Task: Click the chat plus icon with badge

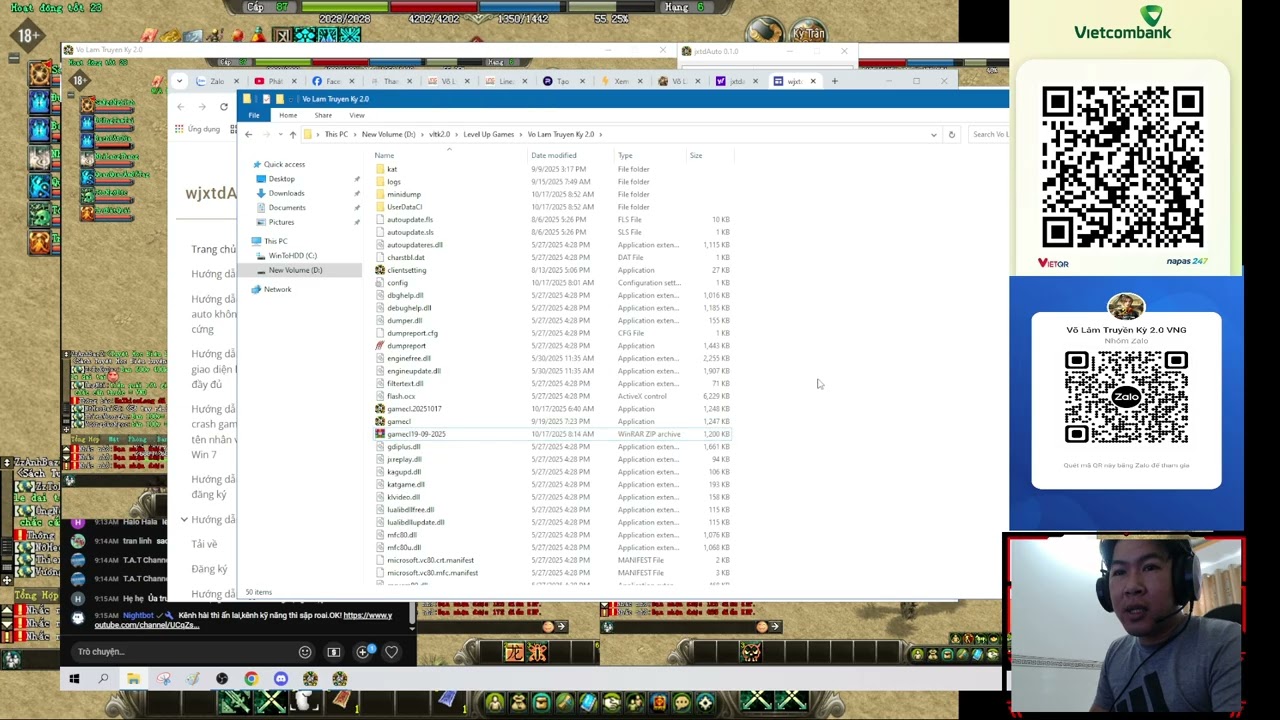Action: click(x=364, y=652)
